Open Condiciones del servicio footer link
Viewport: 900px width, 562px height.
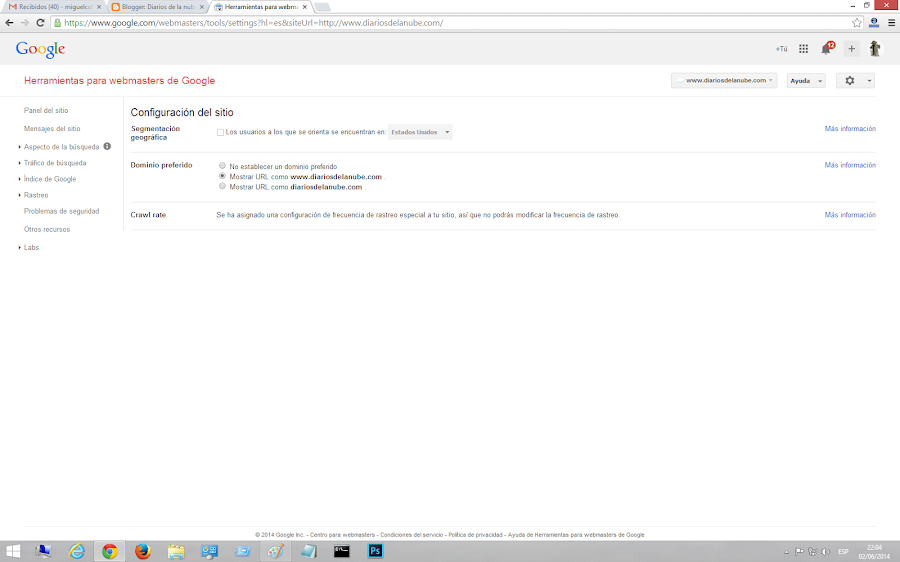coord(412,534)
